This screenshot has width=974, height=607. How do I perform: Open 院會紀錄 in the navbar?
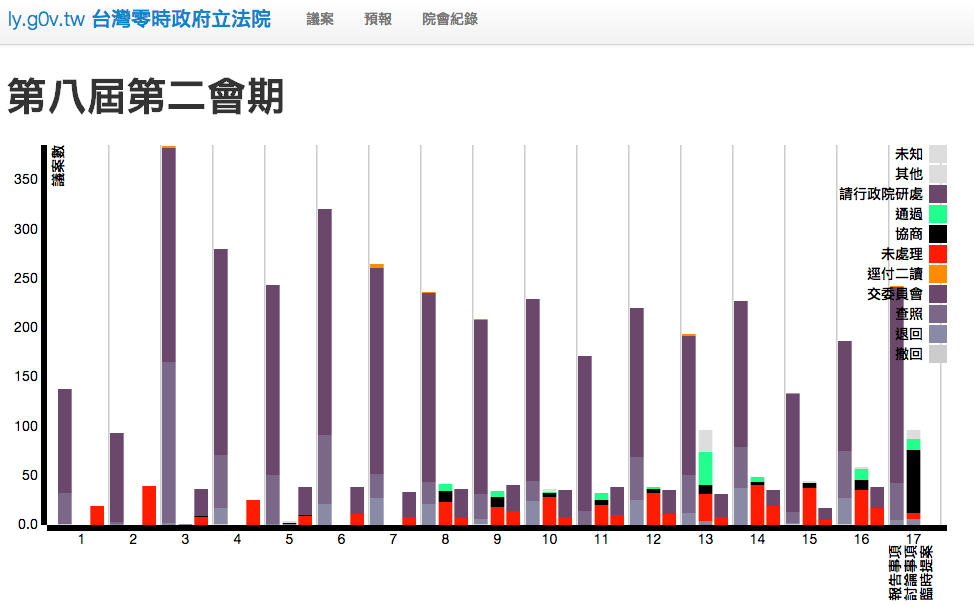[x=449, y=19]
